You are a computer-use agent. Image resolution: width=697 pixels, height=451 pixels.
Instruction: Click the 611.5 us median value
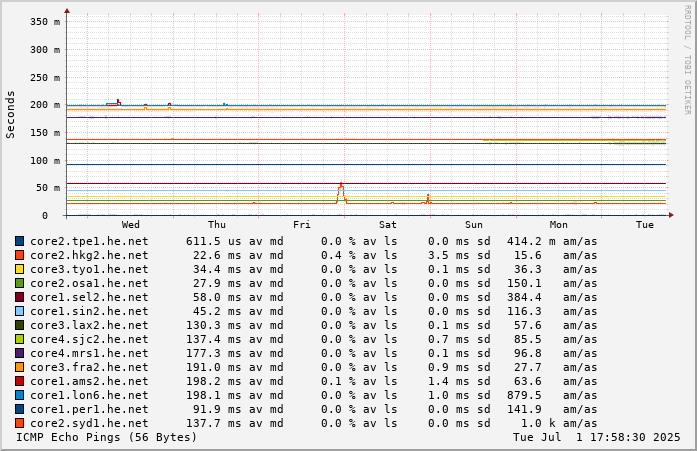coord(213,241)
